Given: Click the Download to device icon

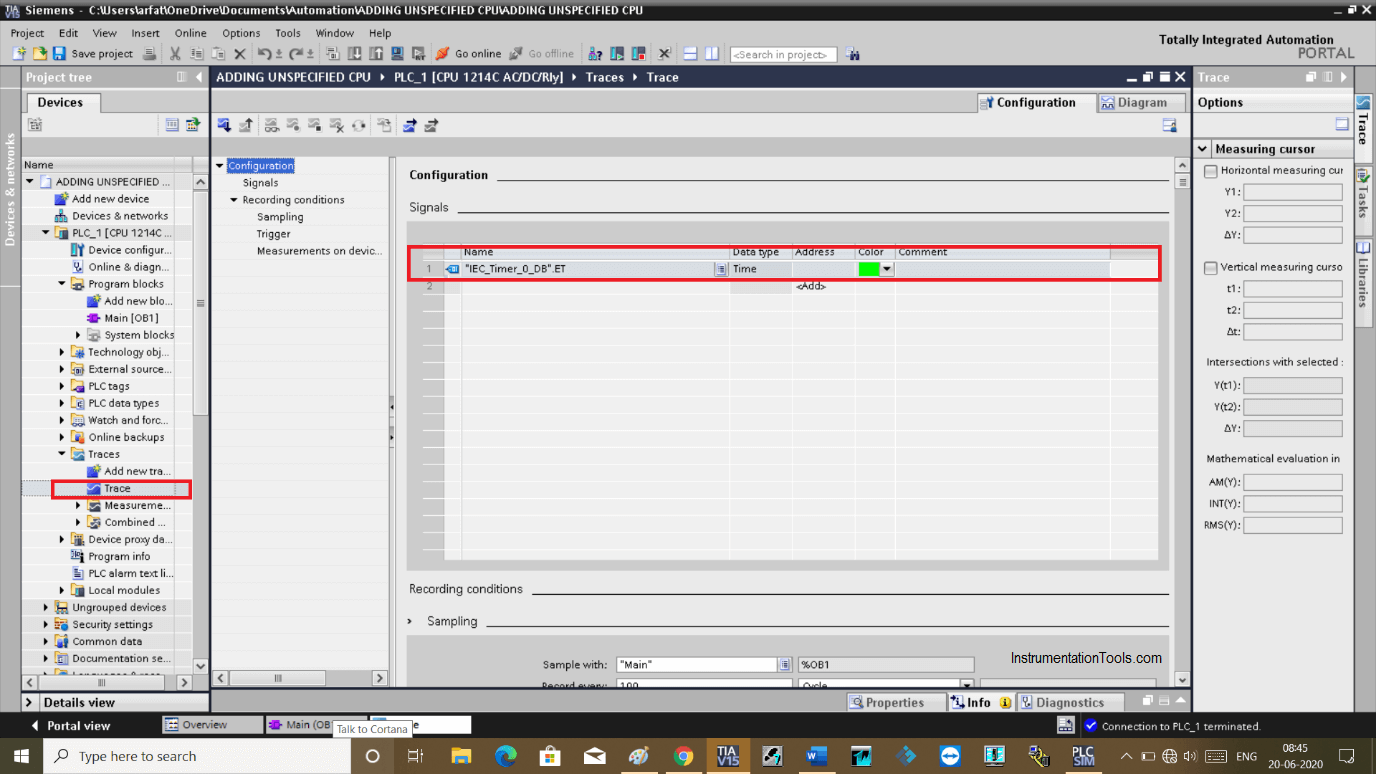Looking at the screenshot, I should [354, 54].
